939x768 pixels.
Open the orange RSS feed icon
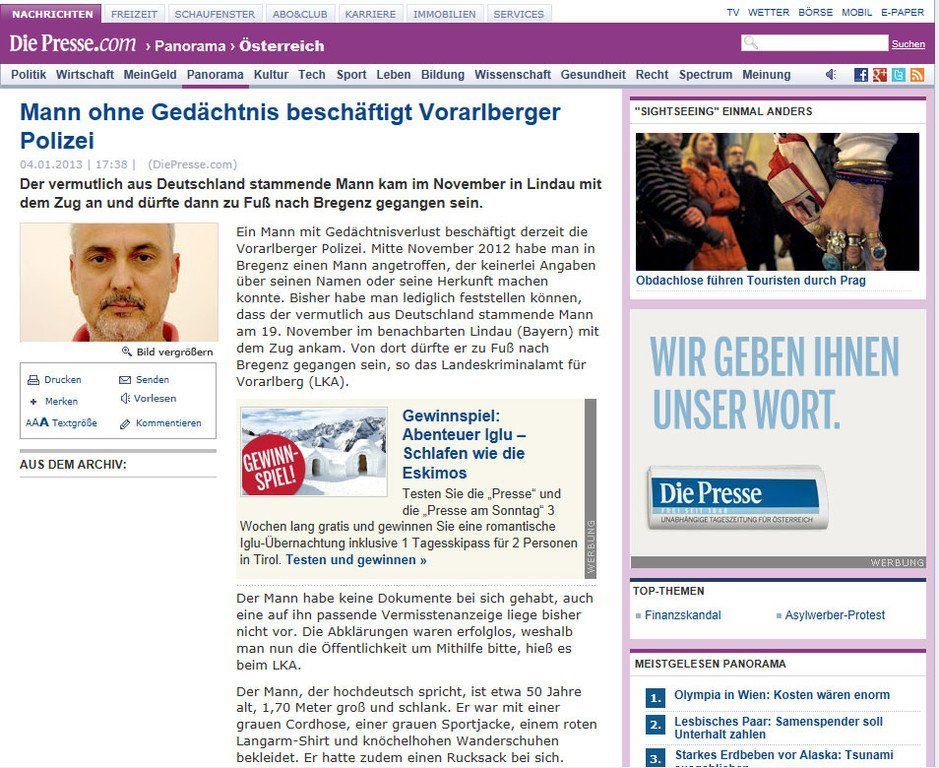917,75
